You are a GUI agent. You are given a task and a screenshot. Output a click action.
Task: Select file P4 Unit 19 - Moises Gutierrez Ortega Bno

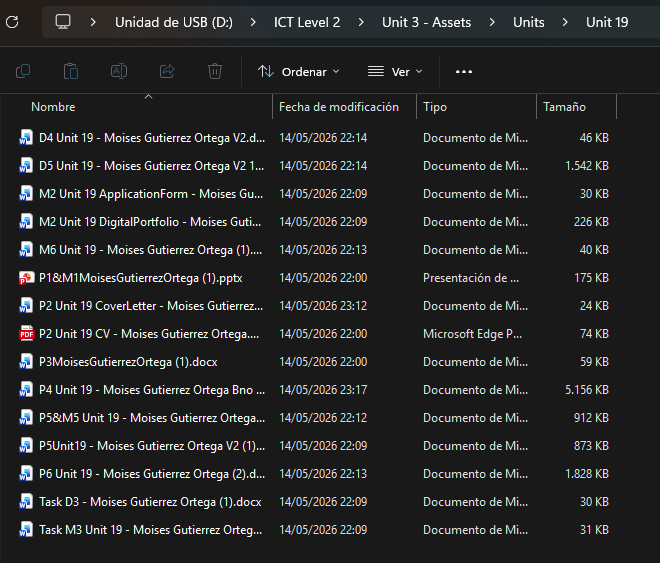click(152, 390)
